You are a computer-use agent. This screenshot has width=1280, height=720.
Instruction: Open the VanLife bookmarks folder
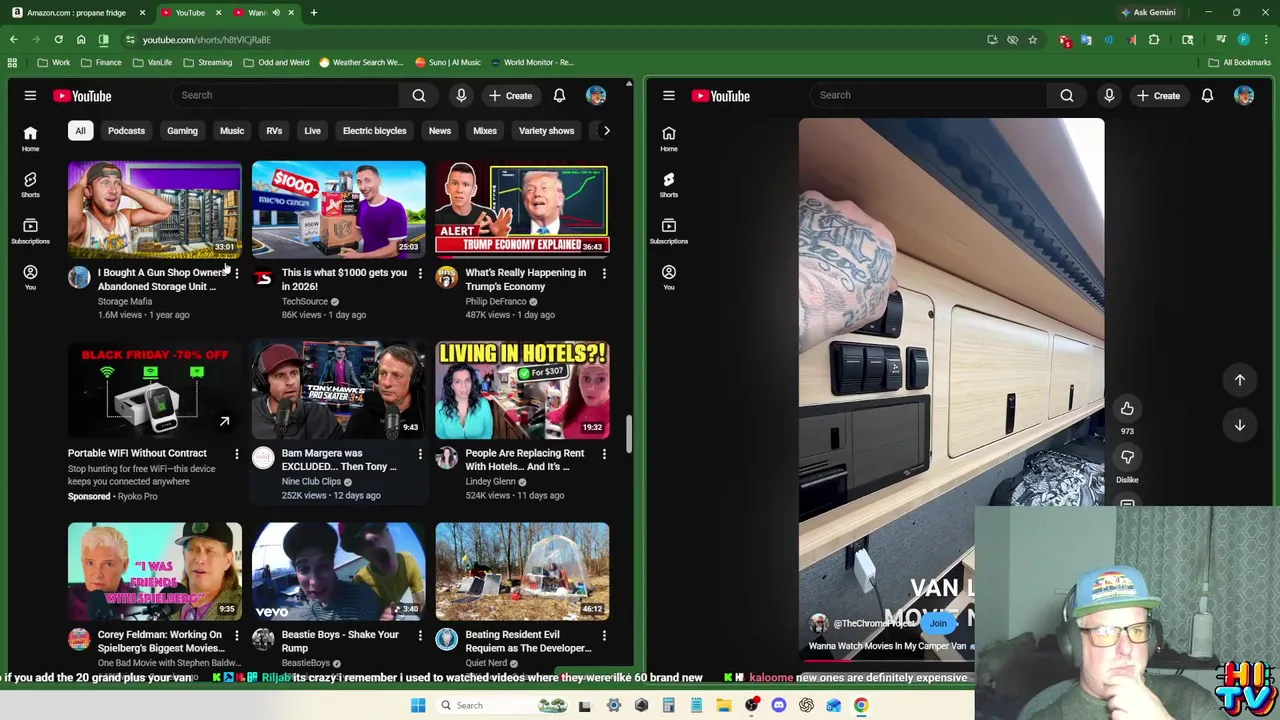[x=153, y=62]
